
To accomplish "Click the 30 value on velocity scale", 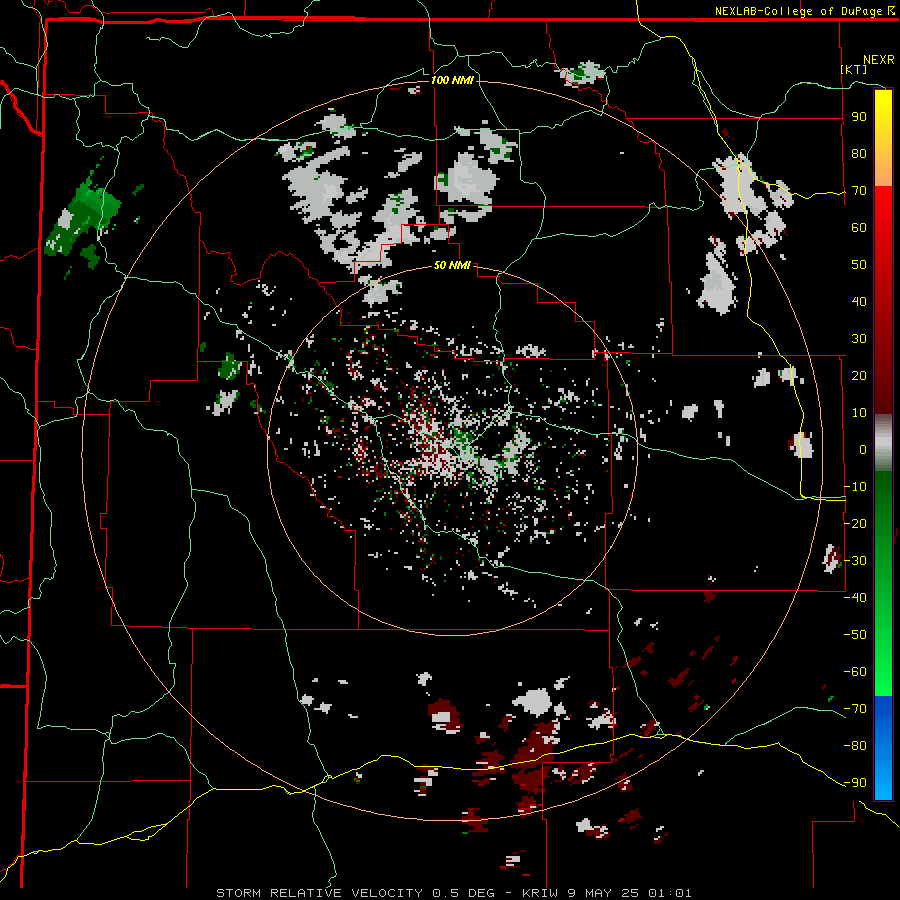I will 859,339.
